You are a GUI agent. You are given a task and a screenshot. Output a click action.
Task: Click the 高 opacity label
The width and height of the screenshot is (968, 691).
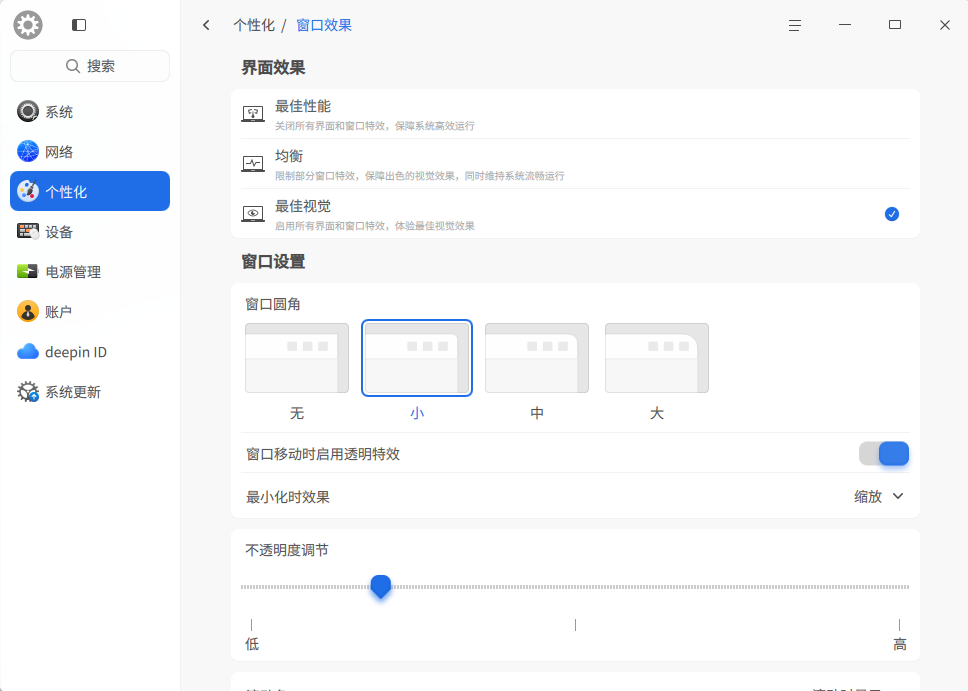pyautogui.click(x=899, y=644)
